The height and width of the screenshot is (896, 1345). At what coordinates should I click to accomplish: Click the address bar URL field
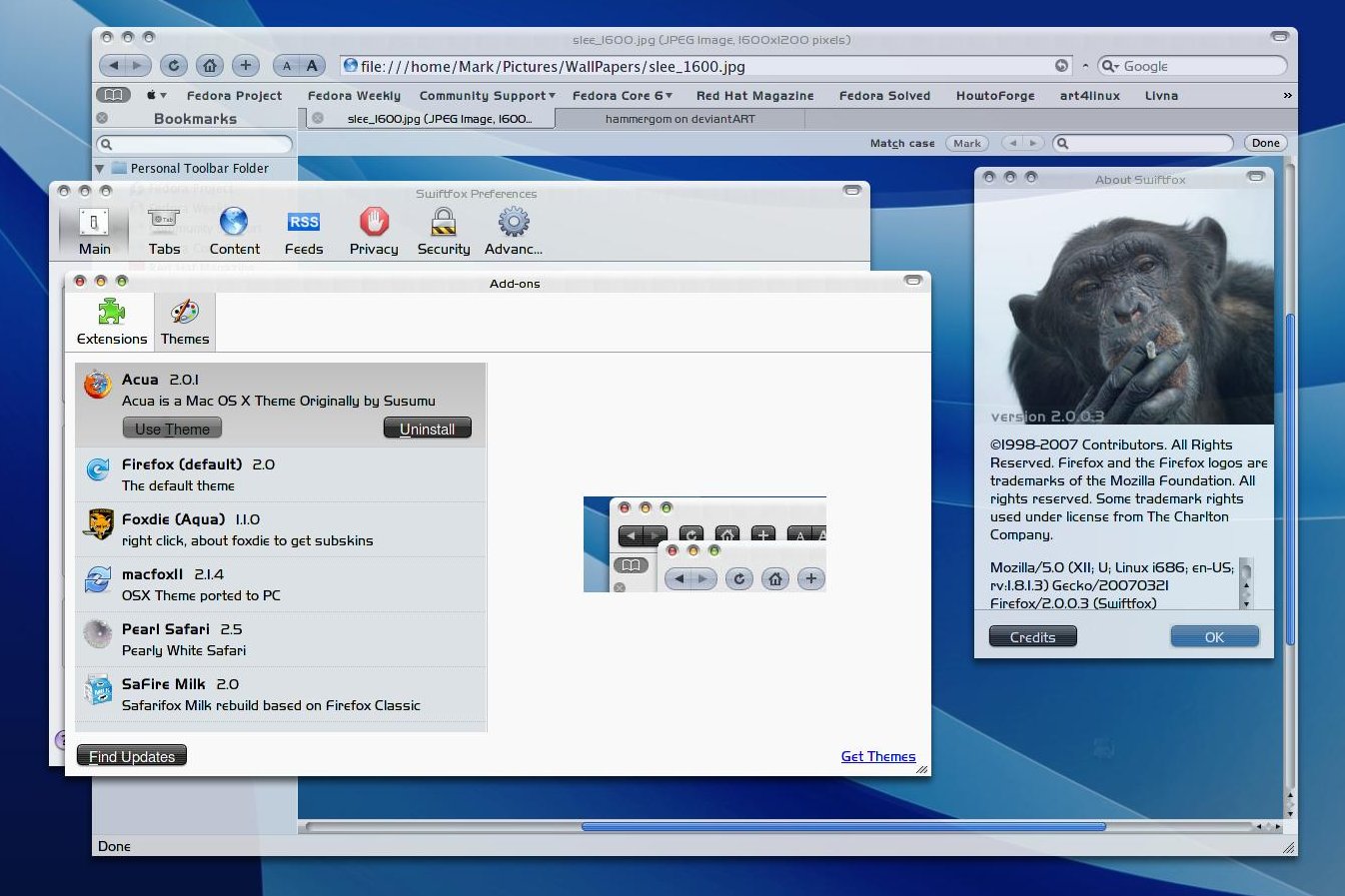pos(699,66)
